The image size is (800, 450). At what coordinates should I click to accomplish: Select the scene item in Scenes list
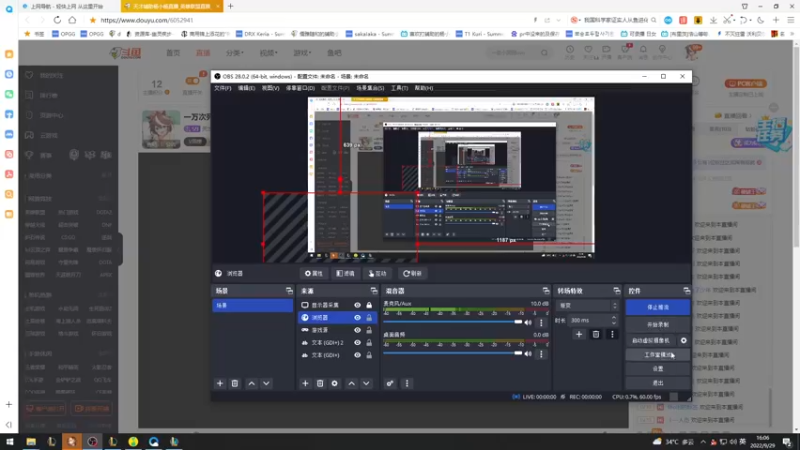point(253,305)
